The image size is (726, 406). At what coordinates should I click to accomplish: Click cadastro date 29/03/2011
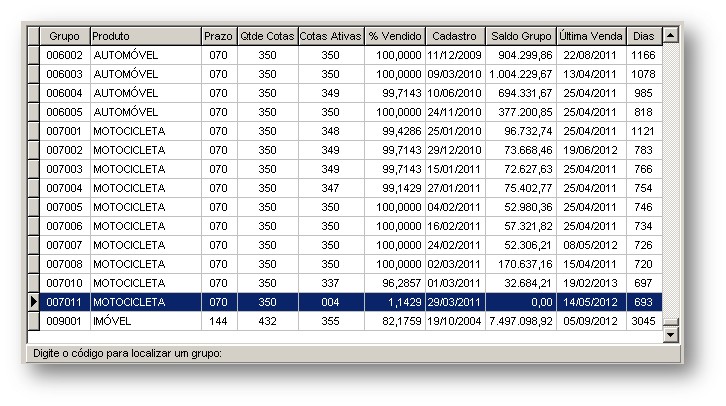(455, 302)
